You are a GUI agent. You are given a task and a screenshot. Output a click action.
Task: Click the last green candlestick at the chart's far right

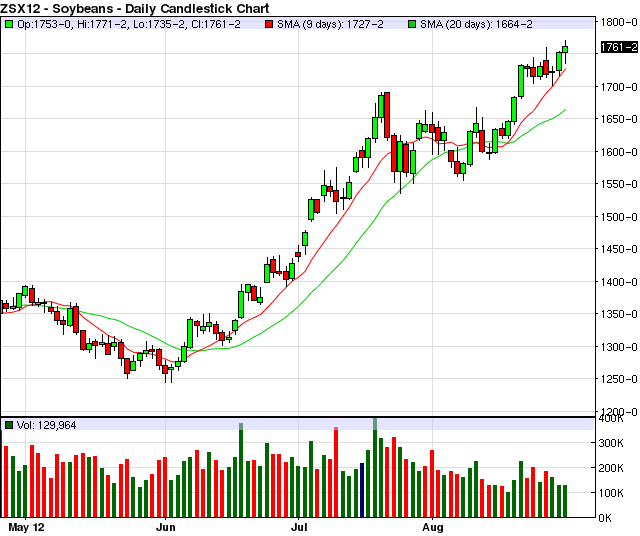(x=565, y=49)
